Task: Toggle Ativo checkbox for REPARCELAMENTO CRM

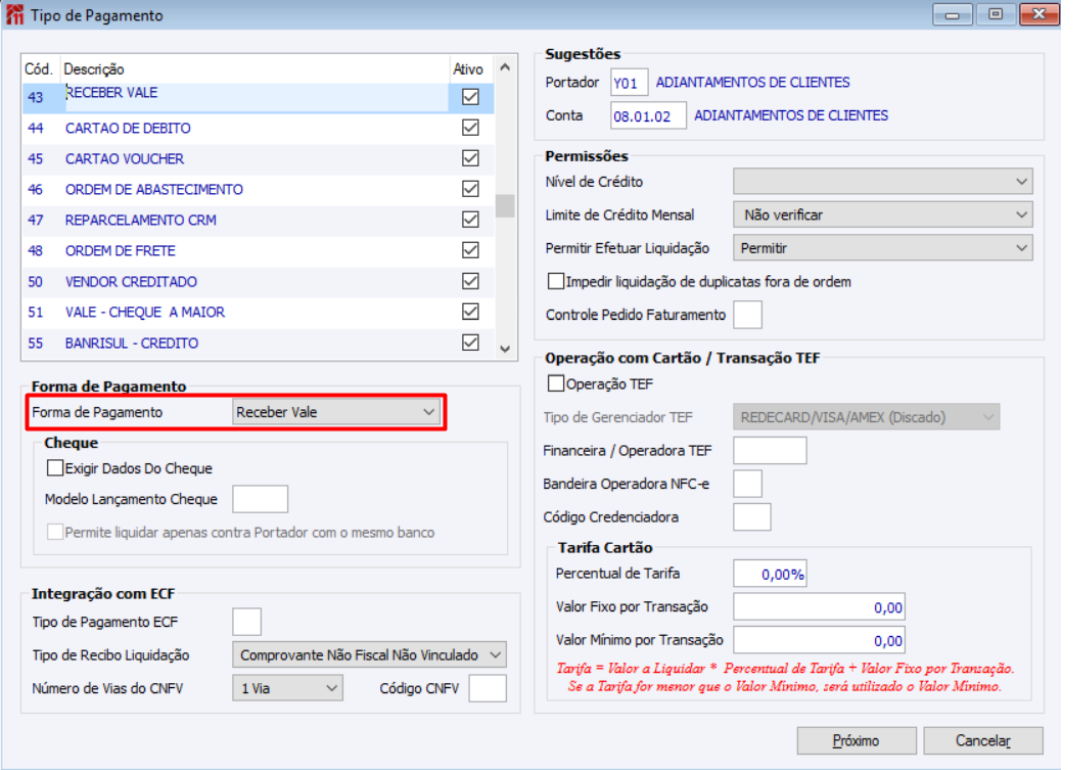Action: tap(470, 220)
